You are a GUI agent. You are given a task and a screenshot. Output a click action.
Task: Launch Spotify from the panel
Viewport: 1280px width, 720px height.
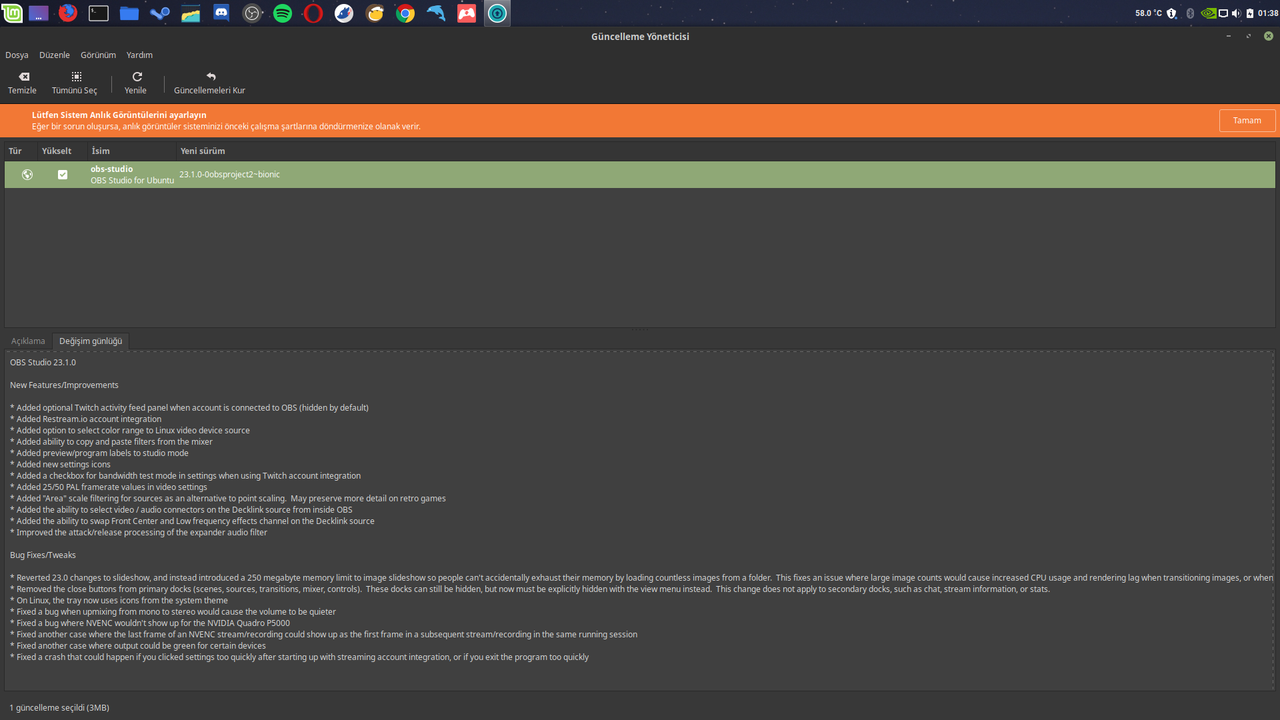coord(283,13)
